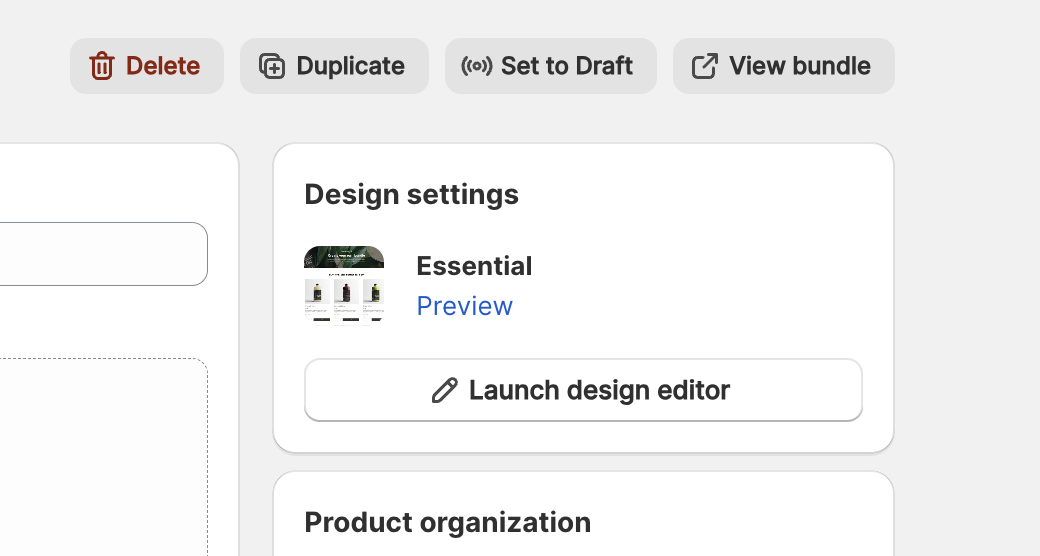Select the Essential design name text

[474, 266]
